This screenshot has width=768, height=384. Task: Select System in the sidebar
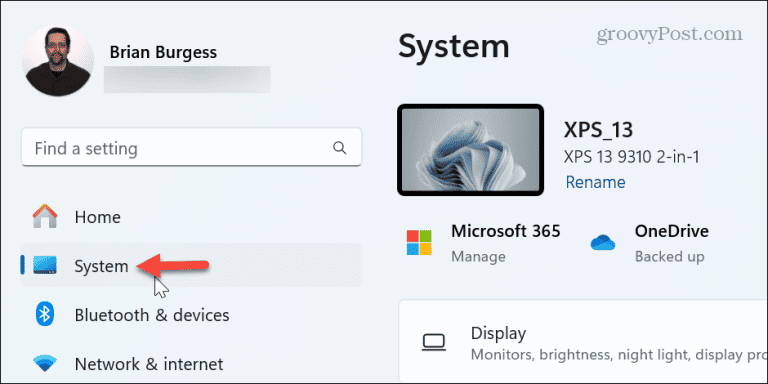tap(192, 265)
